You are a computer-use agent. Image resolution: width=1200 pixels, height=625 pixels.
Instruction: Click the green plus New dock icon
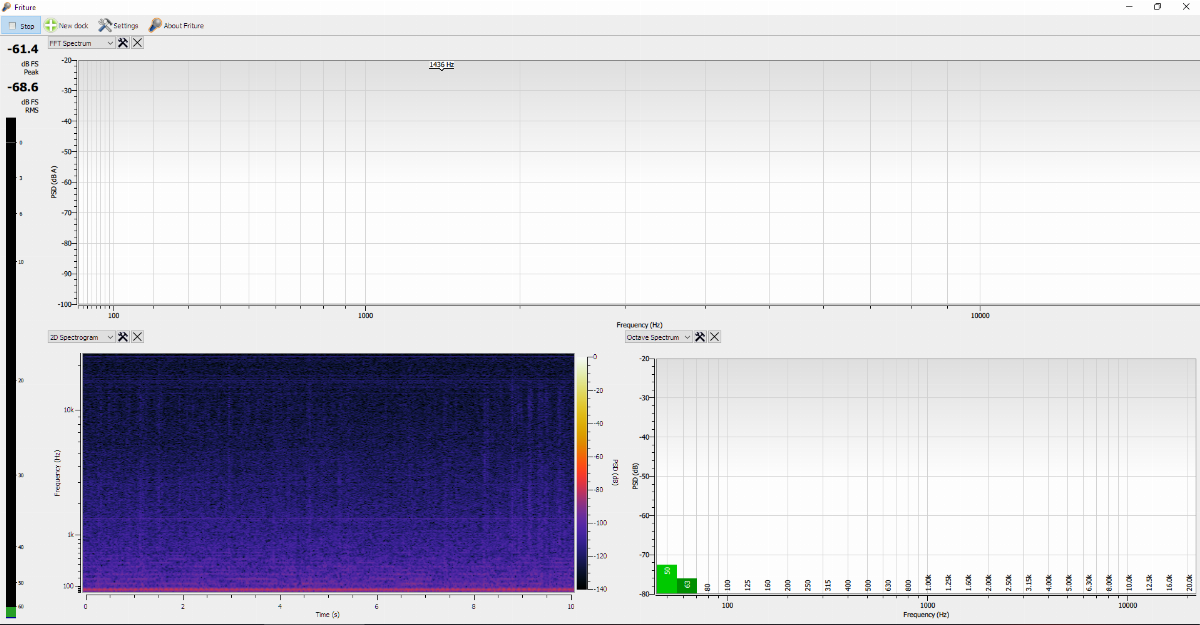(x=50, y=25)
